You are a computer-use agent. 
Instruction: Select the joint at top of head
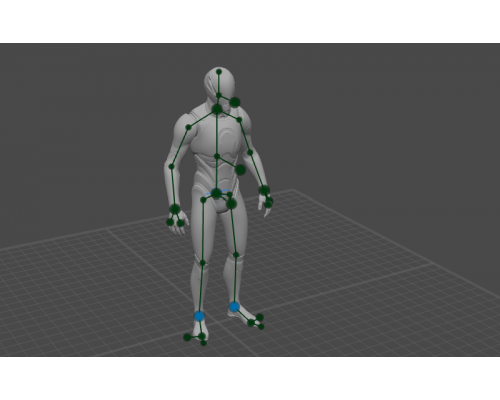pyautogui.click(x=219, y=72)
